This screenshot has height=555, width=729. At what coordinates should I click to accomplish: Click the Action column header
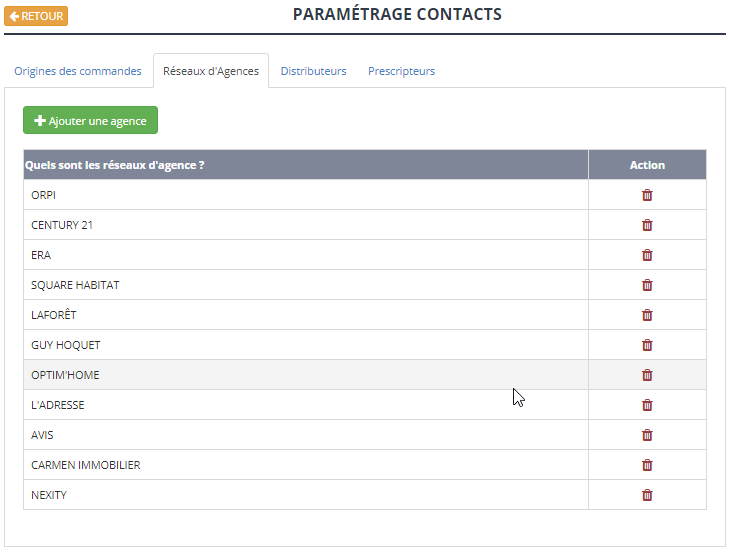[x=647, y=165]
